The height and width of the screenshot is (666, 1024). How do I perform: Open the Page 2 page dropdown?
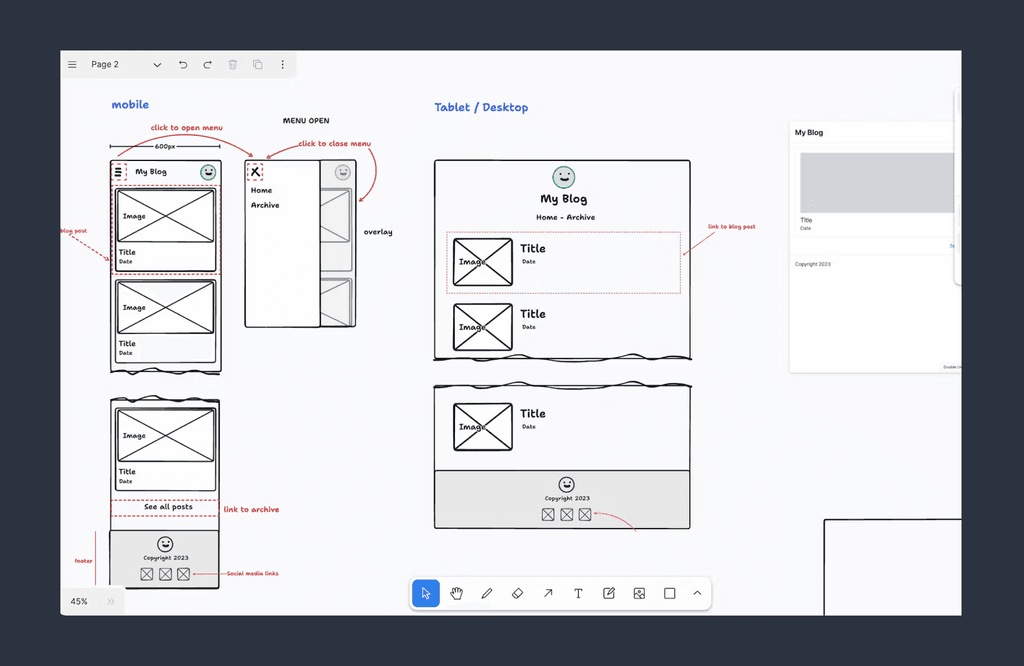pyautogui.click(x=157, y=64)
